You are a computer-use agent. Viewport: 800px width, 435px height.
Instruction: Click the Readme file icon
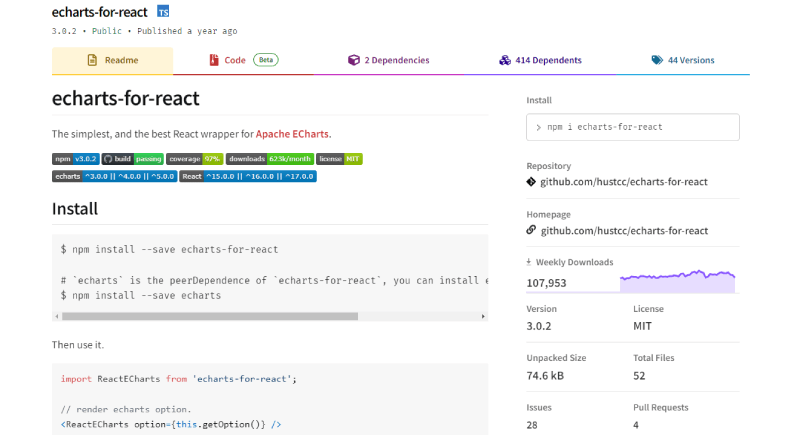(x=92, y=60)
